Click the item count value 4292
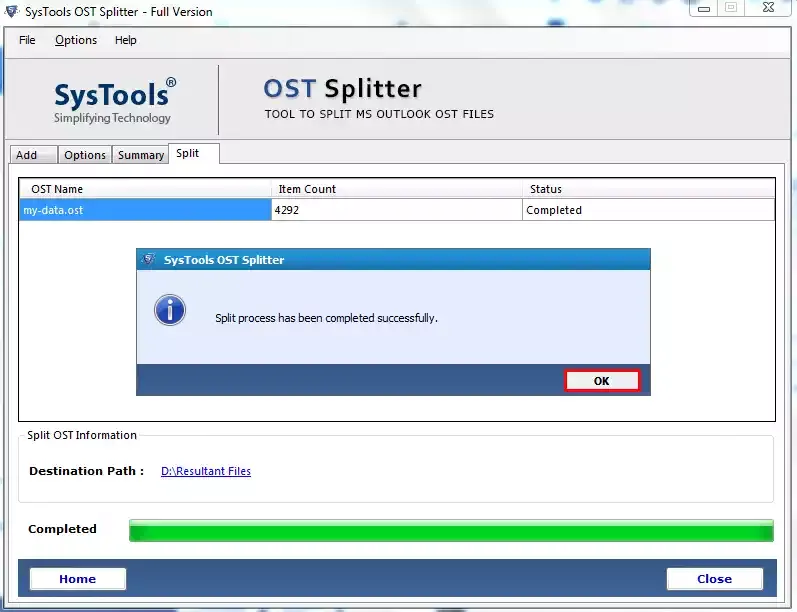Image resolution: width=797 pixels, height=612 pixels. click(287, 210)
